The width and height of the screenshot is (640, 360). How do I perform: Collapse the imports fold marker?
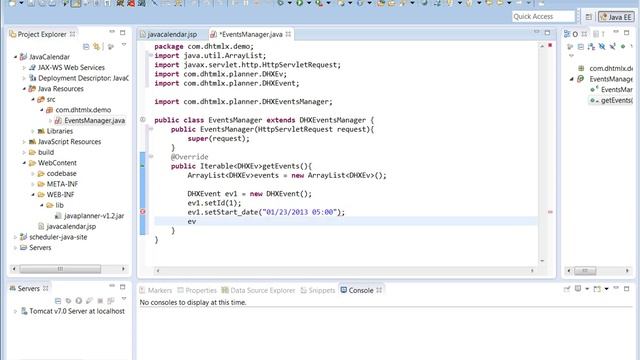point(151,55)
